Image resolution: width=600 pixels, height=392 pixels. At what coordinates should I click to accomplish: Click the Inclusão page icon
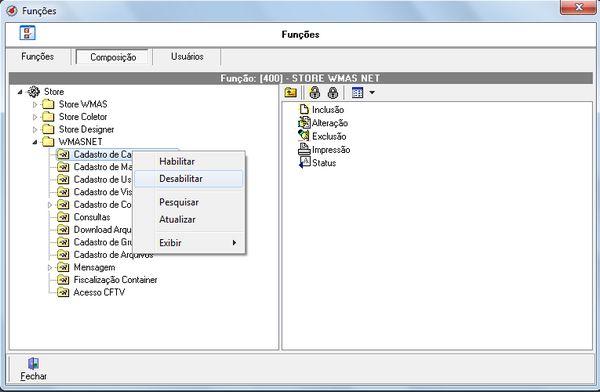[304, 109]
